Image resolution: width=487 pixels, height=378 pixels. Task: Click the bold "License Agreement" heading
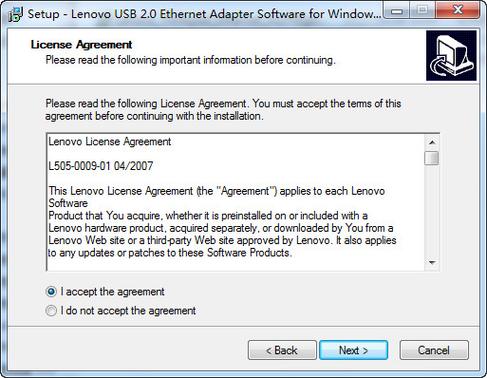click(81, 45)
